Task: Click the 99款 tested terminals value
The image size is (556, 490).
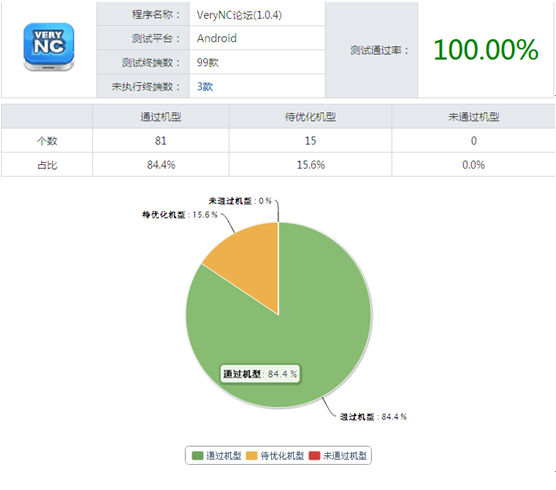Action: 208,62
